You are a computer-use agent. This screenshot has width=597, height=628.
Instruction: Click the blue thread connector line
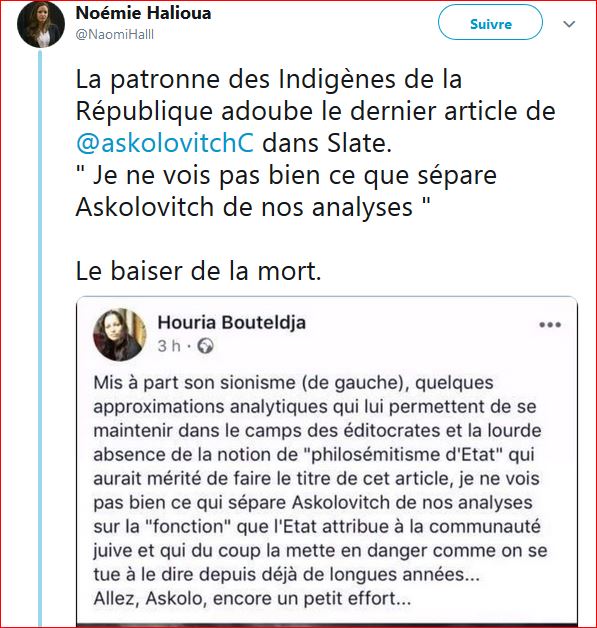click(x=40, y=336)
